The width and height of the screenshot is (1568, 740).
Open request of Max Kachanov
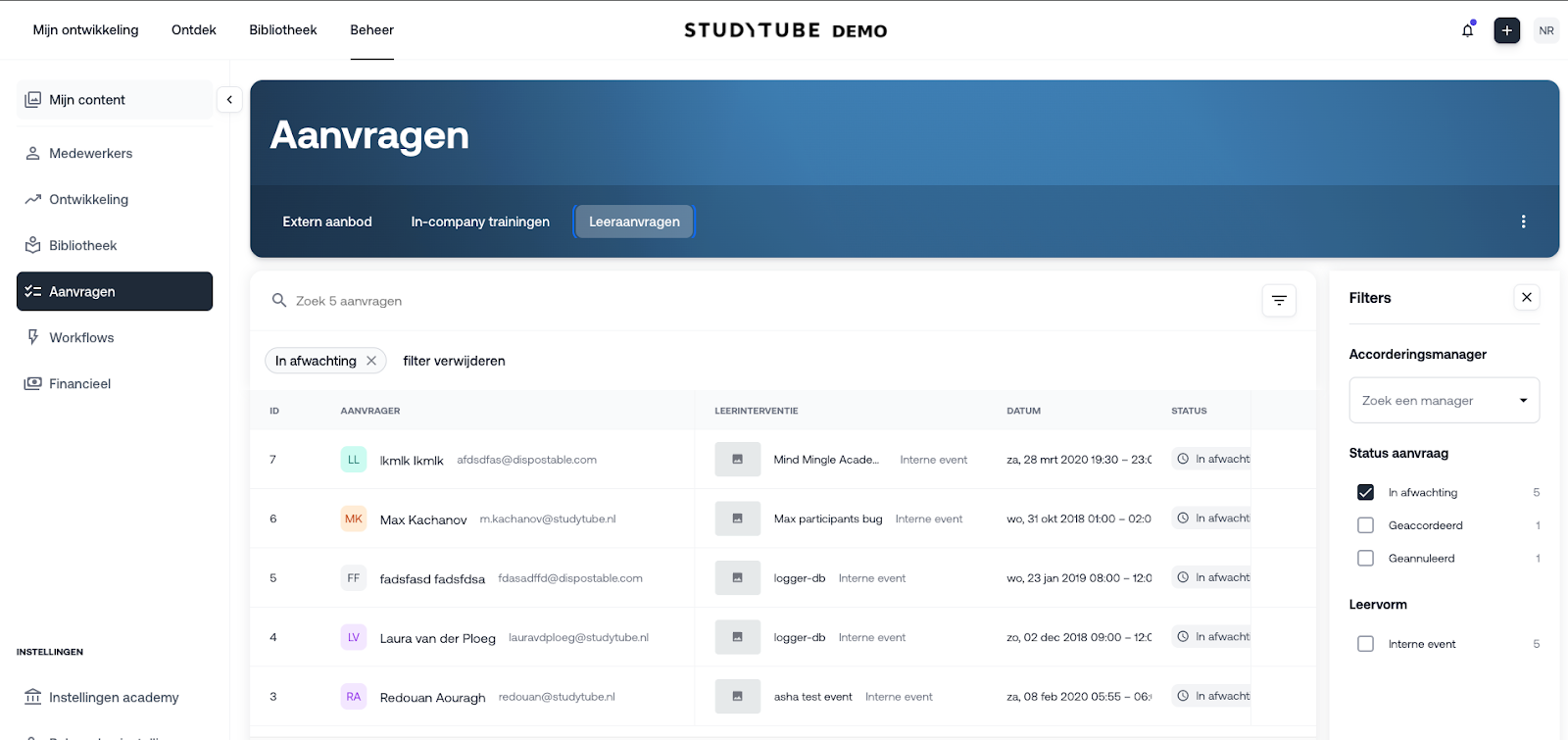[x=783, y=518]
